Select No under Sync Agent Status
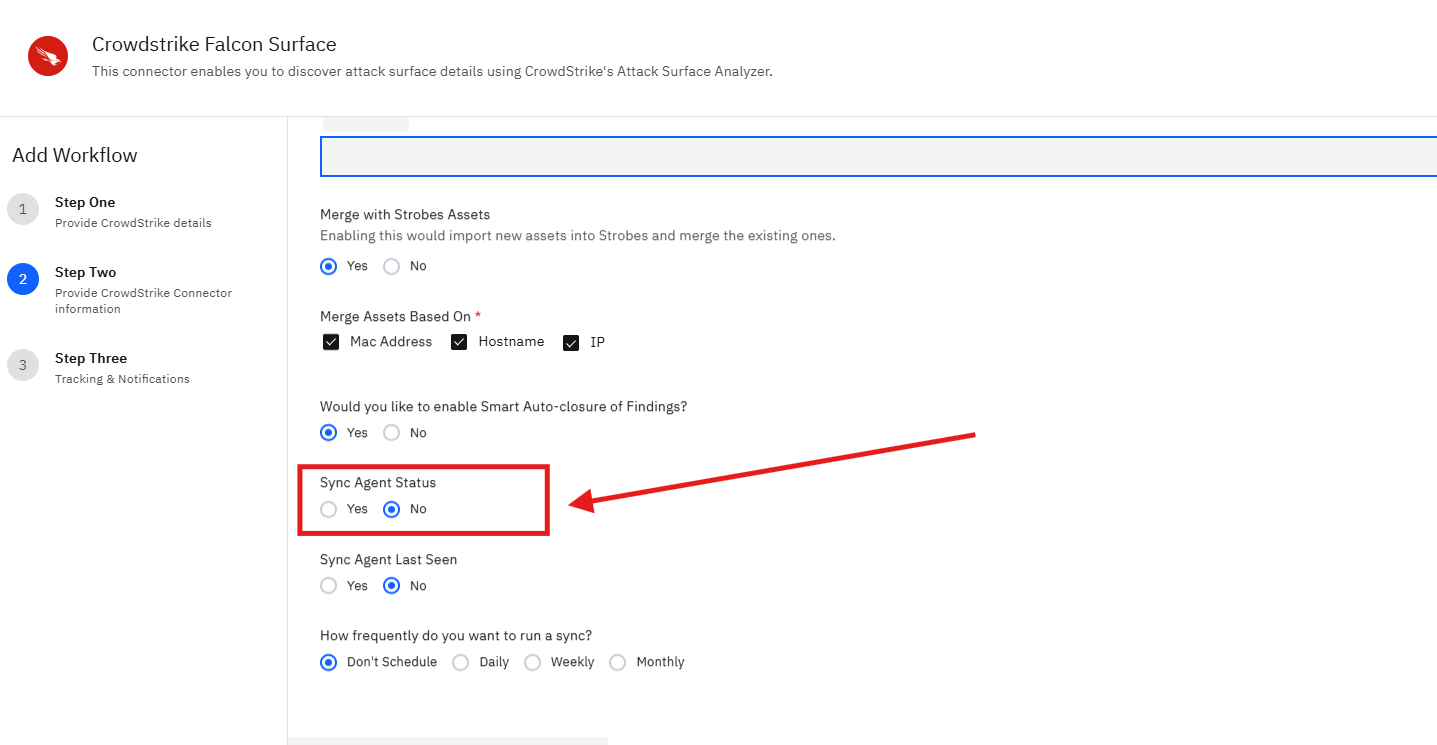Screen dimensions: 1437x745 392,509
